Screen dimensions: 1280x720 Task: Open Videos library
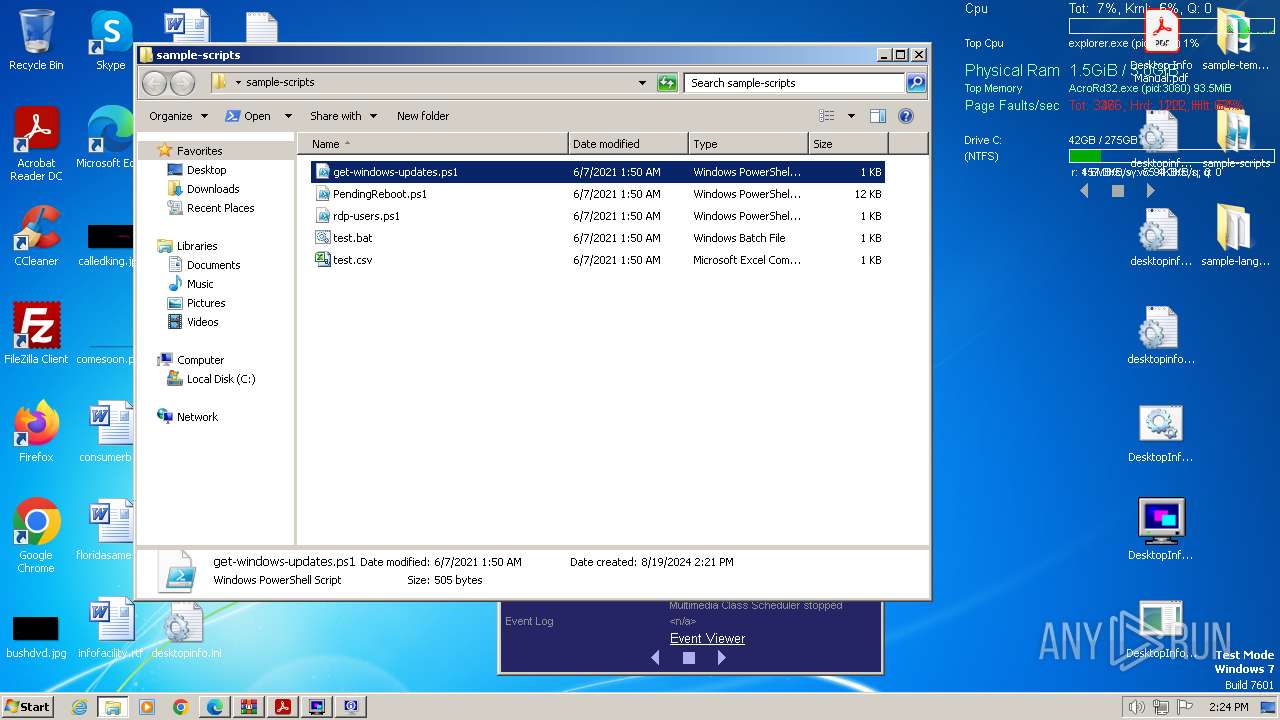tap(202, 322)
